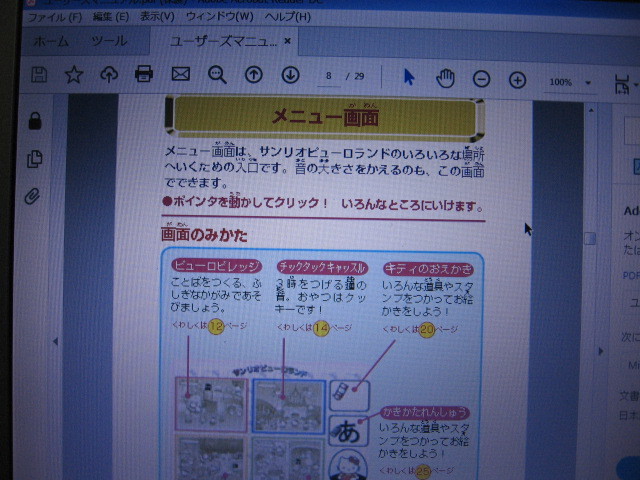Switch to ホーム tab
Image resolution: width=640 pixels, height=480 pixels.
51,41
